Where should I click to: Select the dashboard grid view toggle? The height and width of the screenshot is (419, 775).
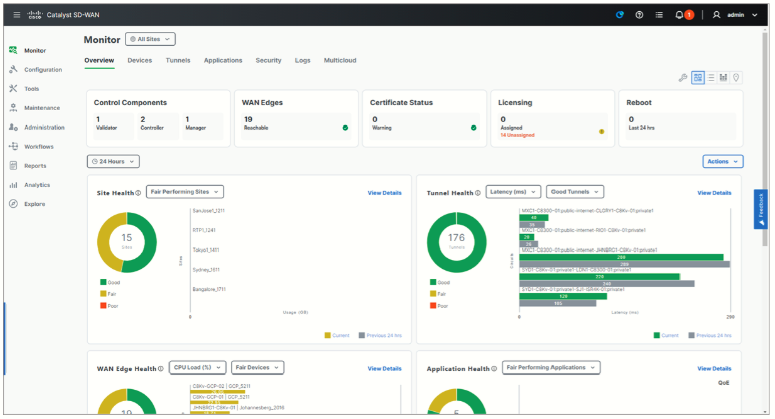(x=698, y=78)
